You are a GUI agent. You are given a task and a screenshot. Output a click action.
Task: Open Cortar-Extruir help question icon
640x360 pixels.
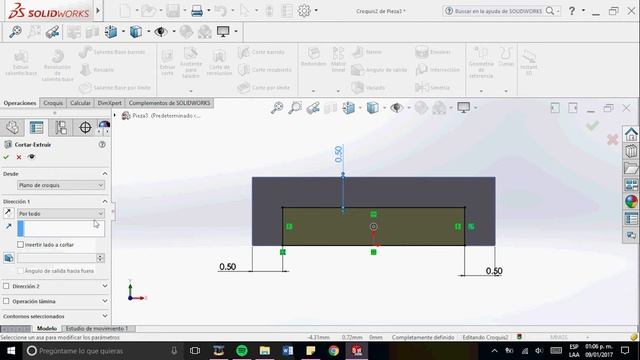[x=102, y=144]
